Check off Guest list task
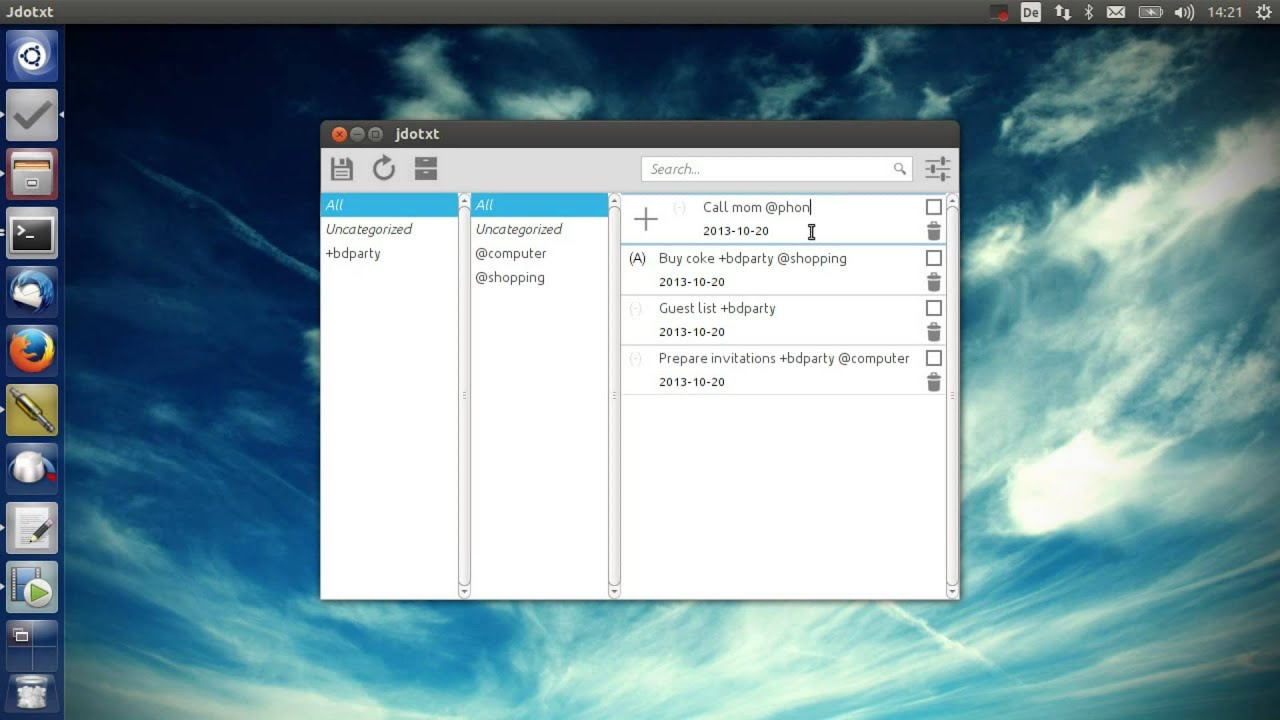The width and height of the screenshot is (1280, 720). coord(934,308)
